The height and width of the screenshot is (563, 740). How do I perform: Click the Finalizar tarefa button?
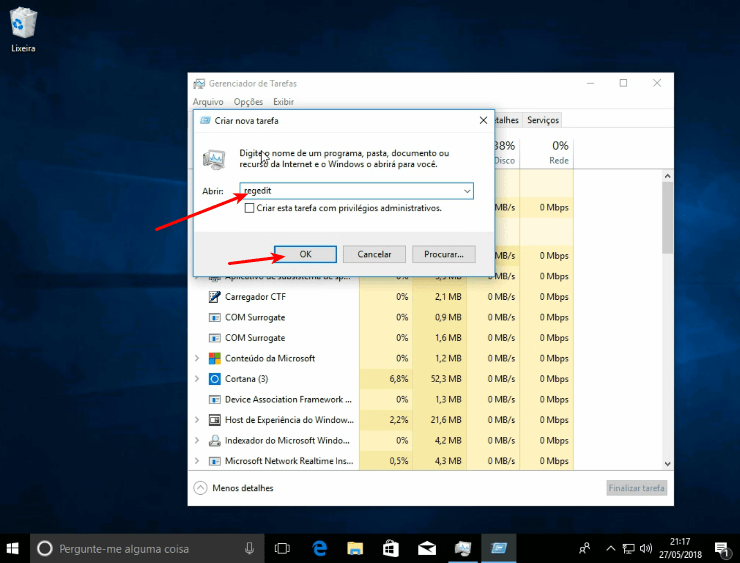(637, 488)
